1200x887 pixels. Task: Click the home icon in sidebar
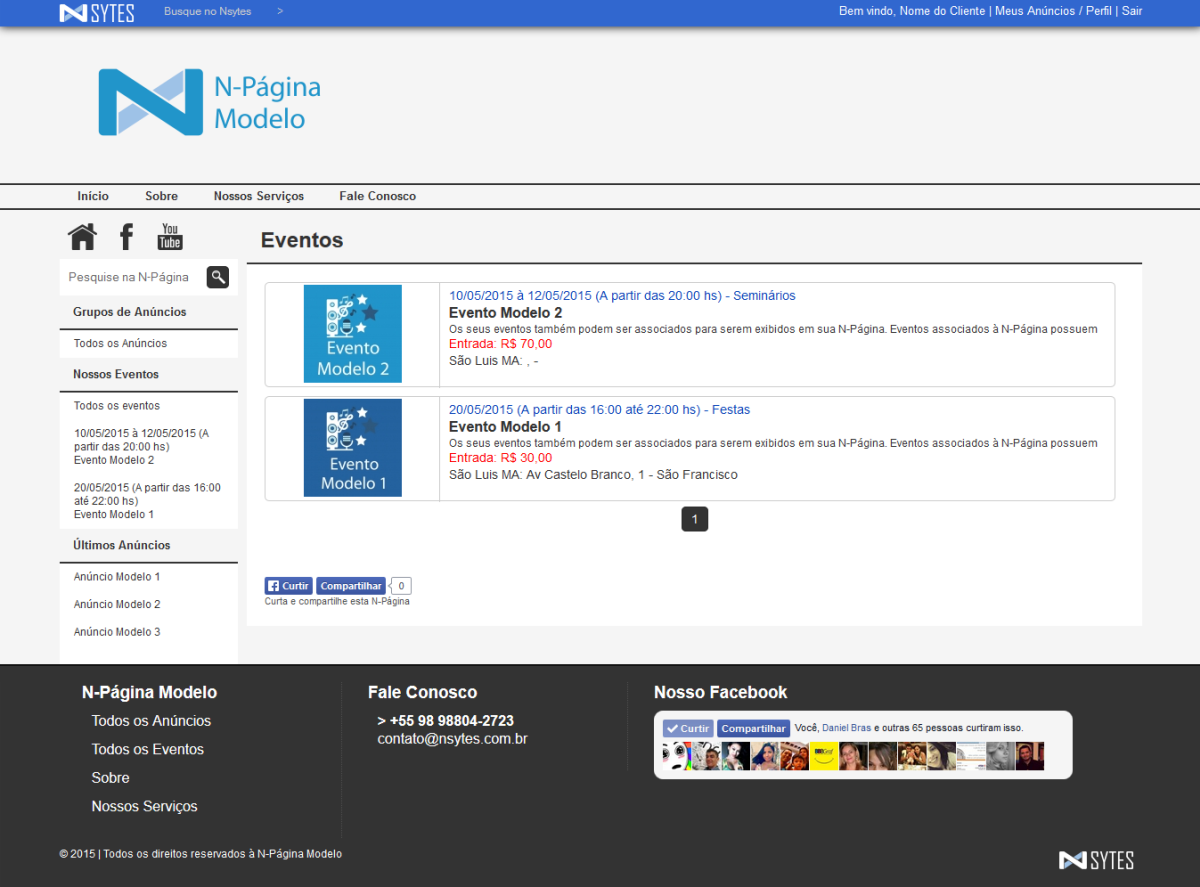pos(82,237)
